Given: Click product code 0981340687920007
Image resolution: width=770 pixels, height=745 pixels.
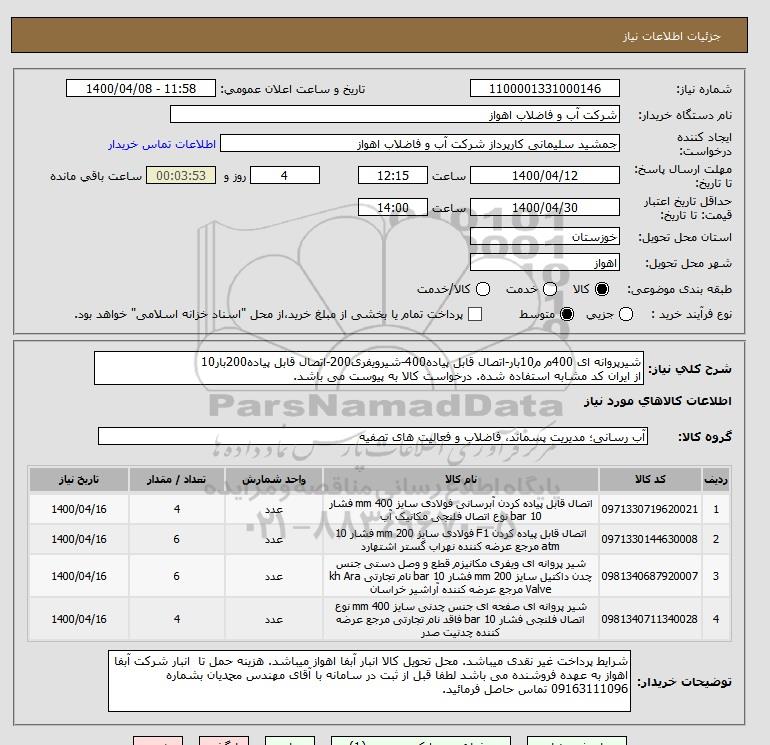Looking at the screenshot, I should pos(650,576).
